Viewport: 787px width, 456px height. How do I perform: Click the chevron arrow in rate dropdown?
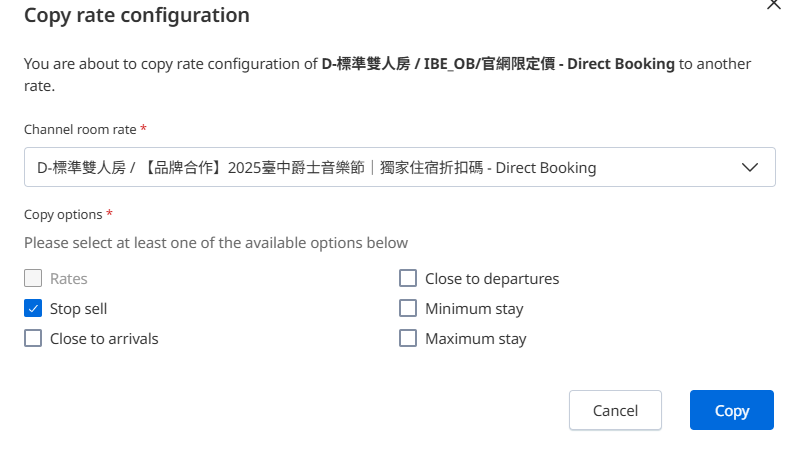point(750,167)
